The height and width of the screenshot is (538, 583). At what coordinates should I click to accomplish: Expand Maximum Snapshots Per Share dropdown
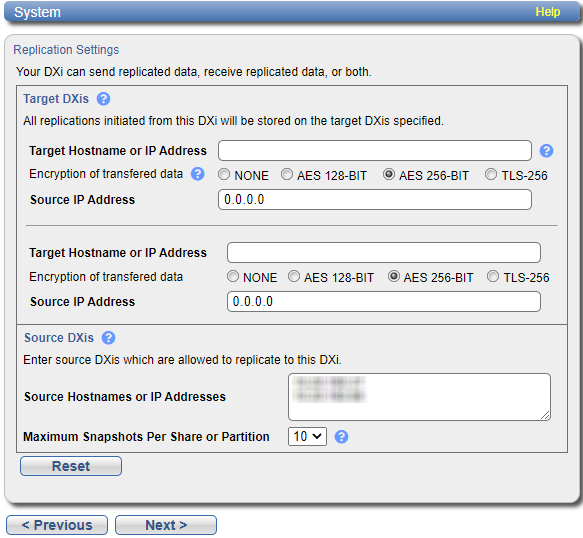(307, 436)
